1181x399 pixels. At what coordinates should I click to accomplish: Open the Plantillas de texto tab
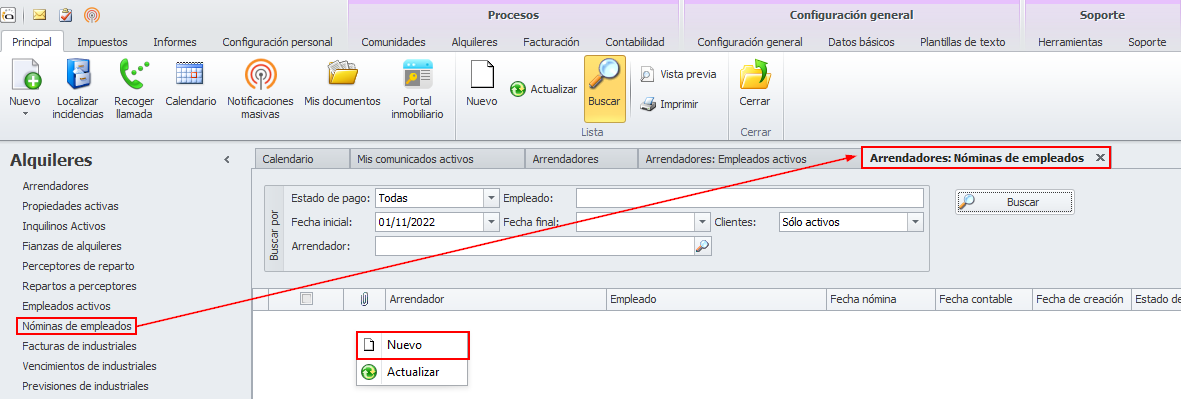point(963,42)
